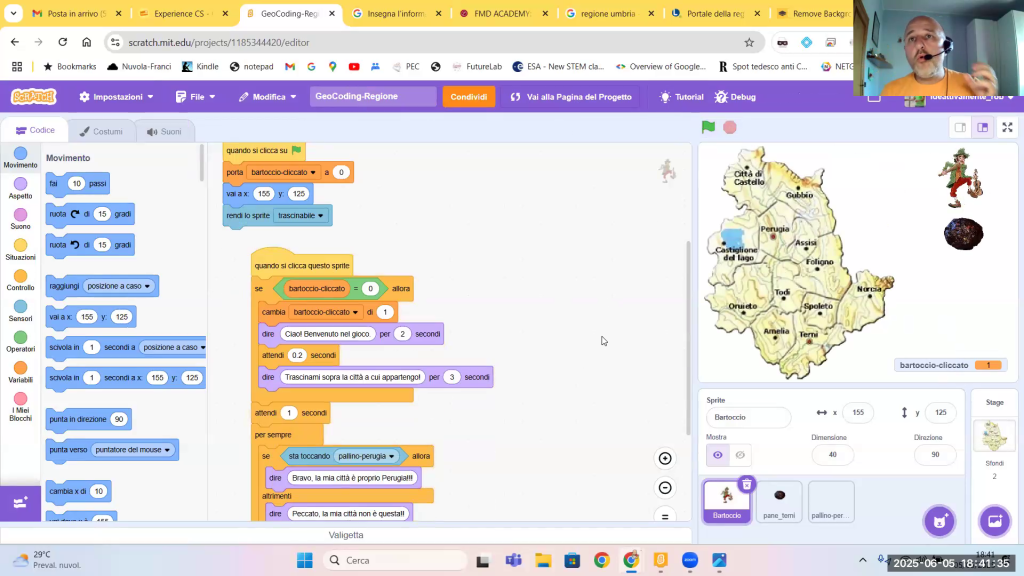This screenshot has height=576, width=1024.
Task: Select the Stage backdrop thumbnail
Action: [x=995, y=435]
